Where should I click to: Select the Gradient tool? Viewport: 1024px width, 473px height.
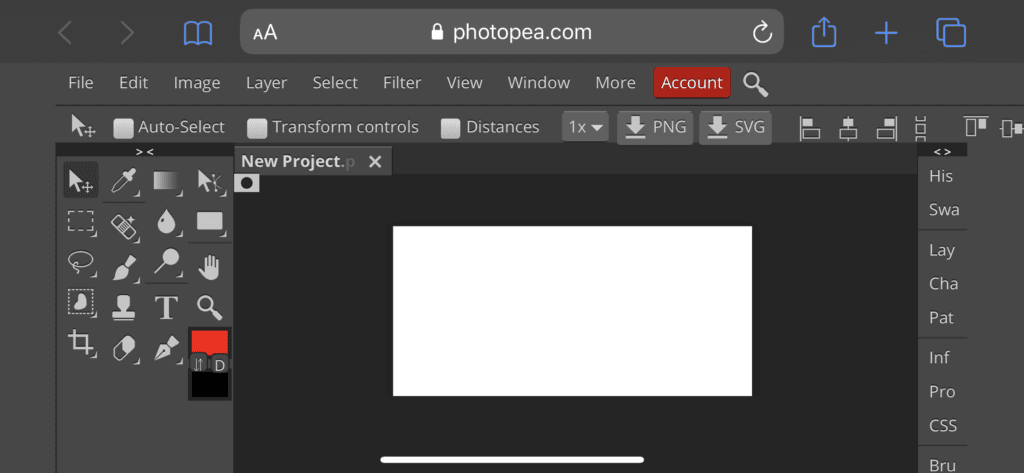pos(167,181)
